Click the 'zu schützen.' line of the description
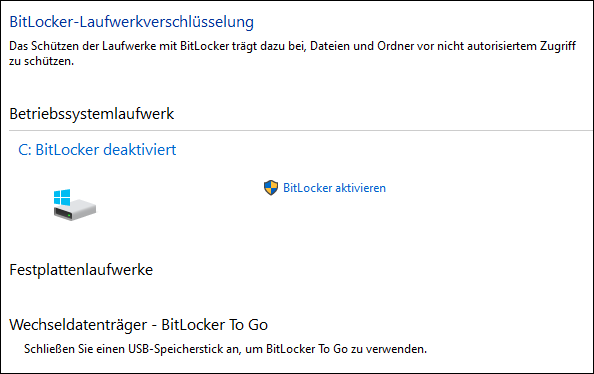Viewport: 594px width, 374px height. click(42, 61)
